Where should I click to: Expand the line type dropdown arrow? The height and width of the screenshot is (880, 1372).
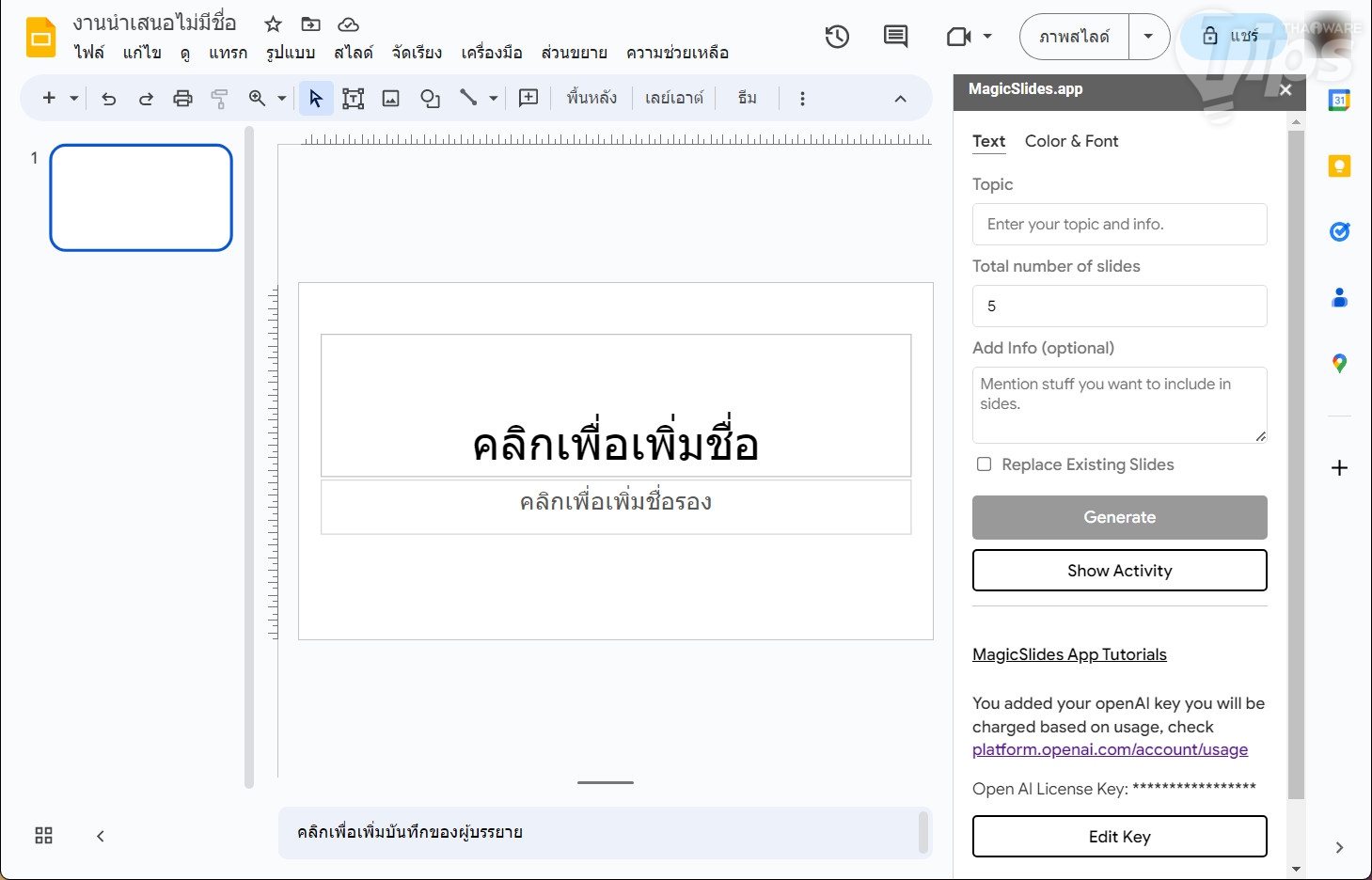pyautogui.click(x=493, y=99)
